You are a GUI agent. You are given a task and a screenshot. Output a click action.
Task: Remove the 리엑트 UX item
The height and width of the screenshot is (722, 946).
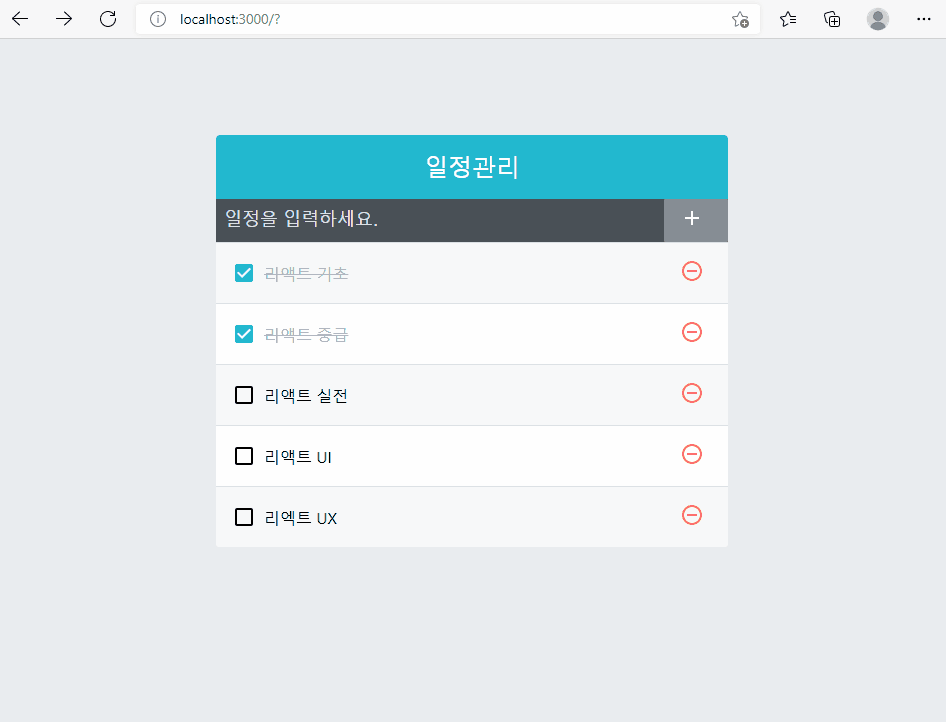tap(692, 515)
